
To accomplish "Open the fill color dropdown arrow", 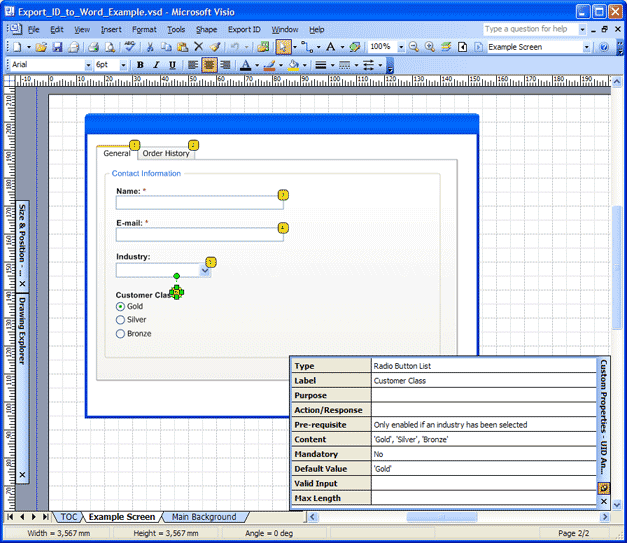I will click(305, 65).
